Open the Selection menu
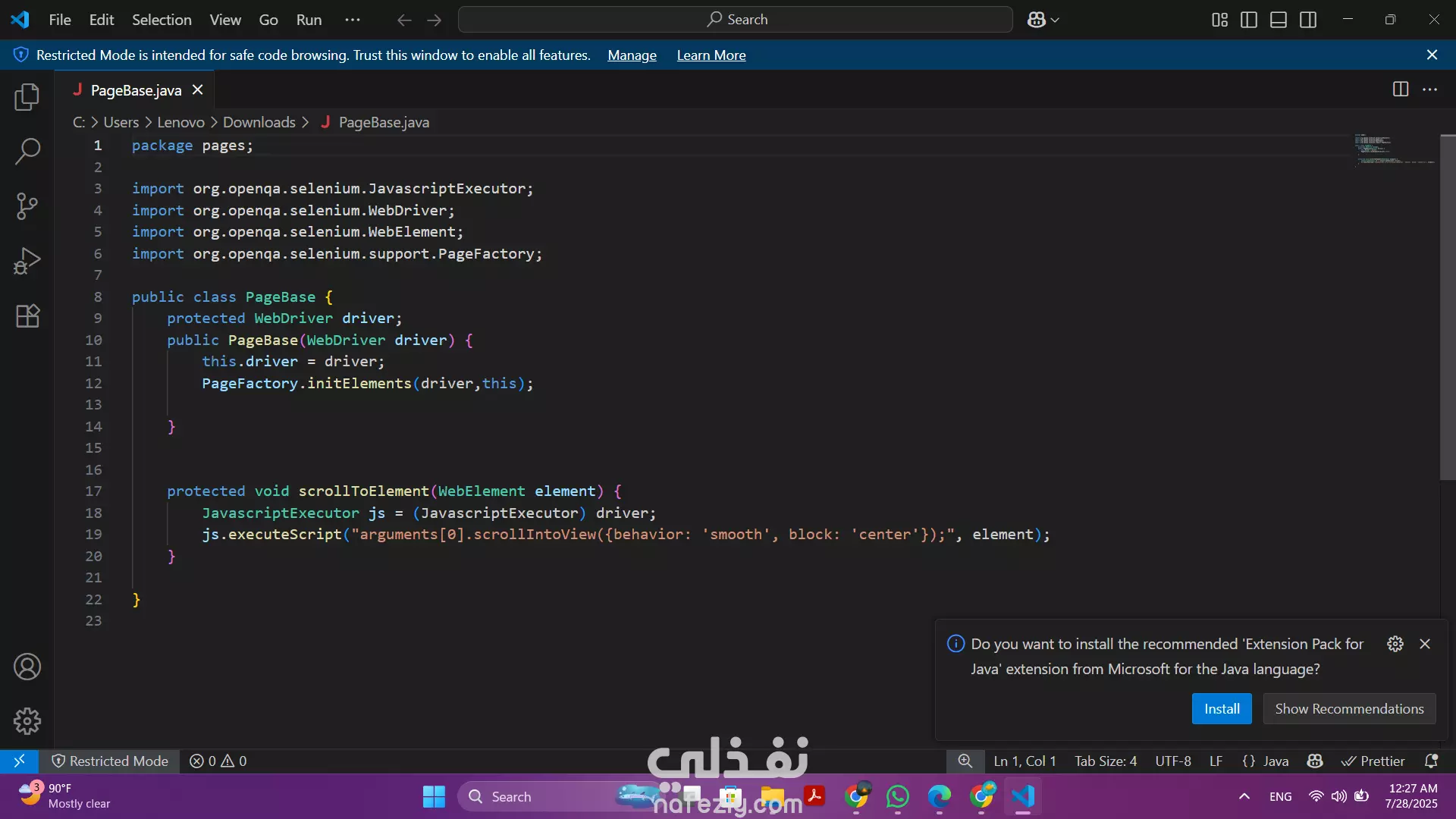1456x819 pixels. (162, 20)
